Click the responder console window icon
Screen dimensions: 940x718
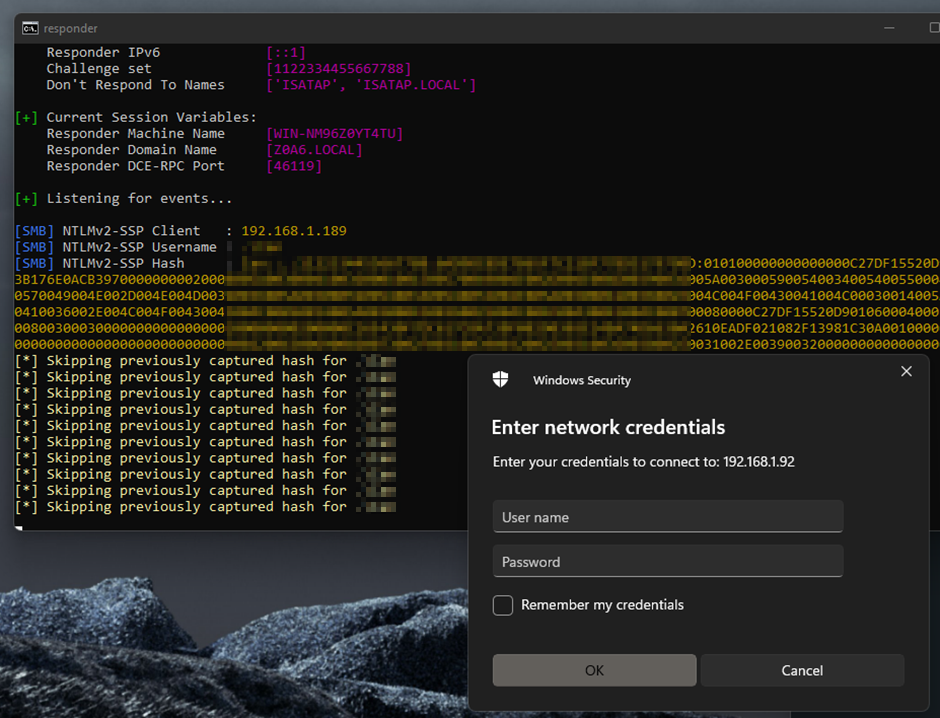click(x=30, y=28)
